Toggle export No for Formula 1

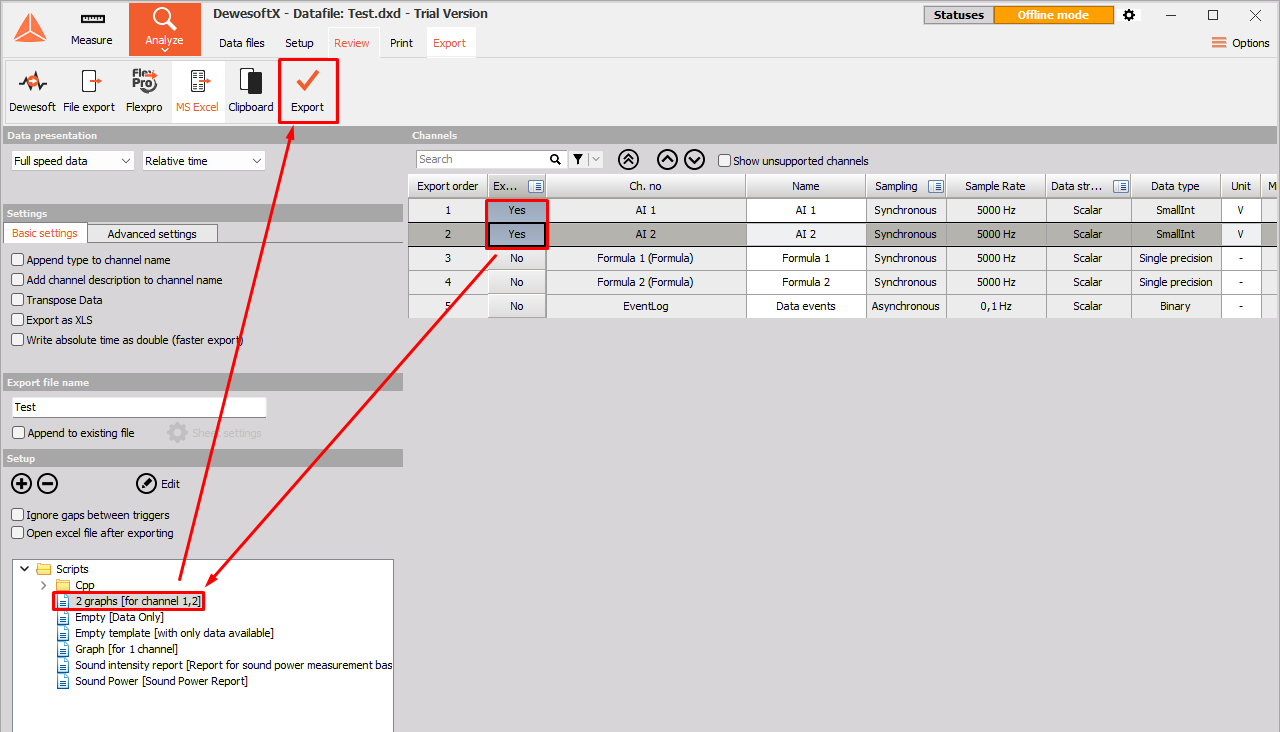(517, 258)
